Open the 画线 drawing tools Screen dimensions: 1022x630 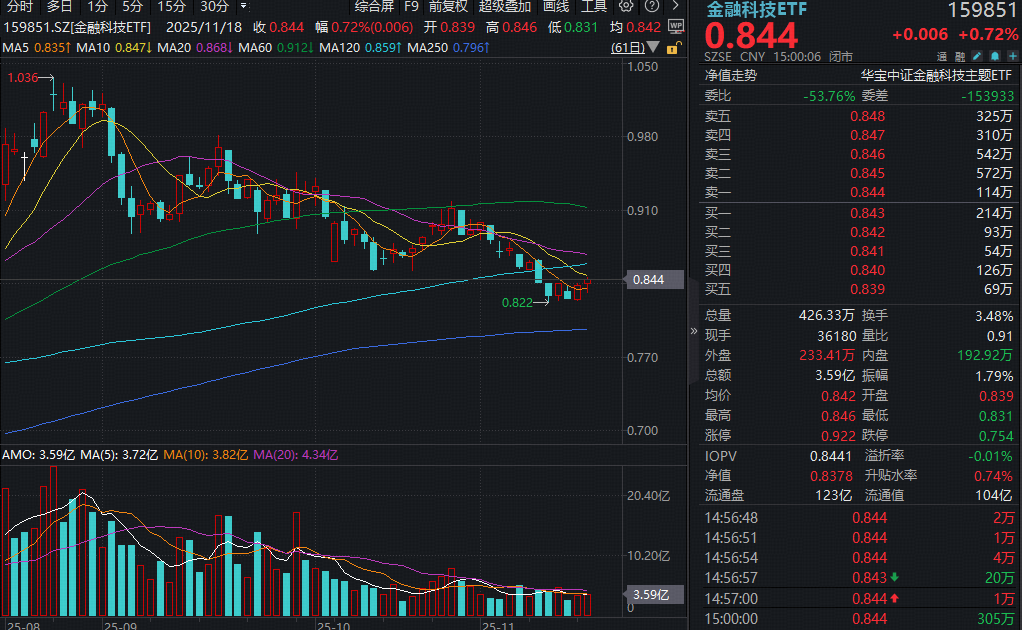(556, 6)
